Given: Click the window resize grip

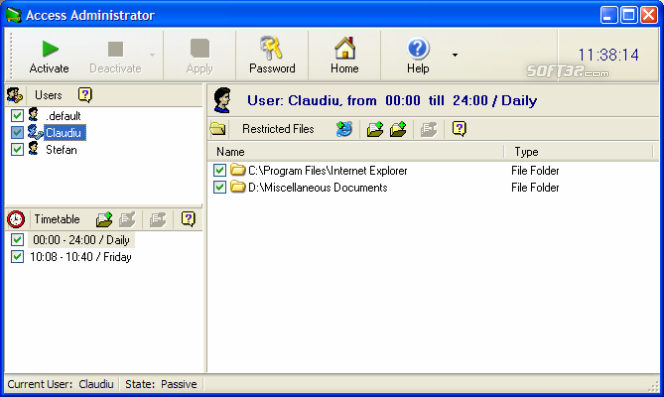Looking at the screenshot, I should click(x=654, y=386).
